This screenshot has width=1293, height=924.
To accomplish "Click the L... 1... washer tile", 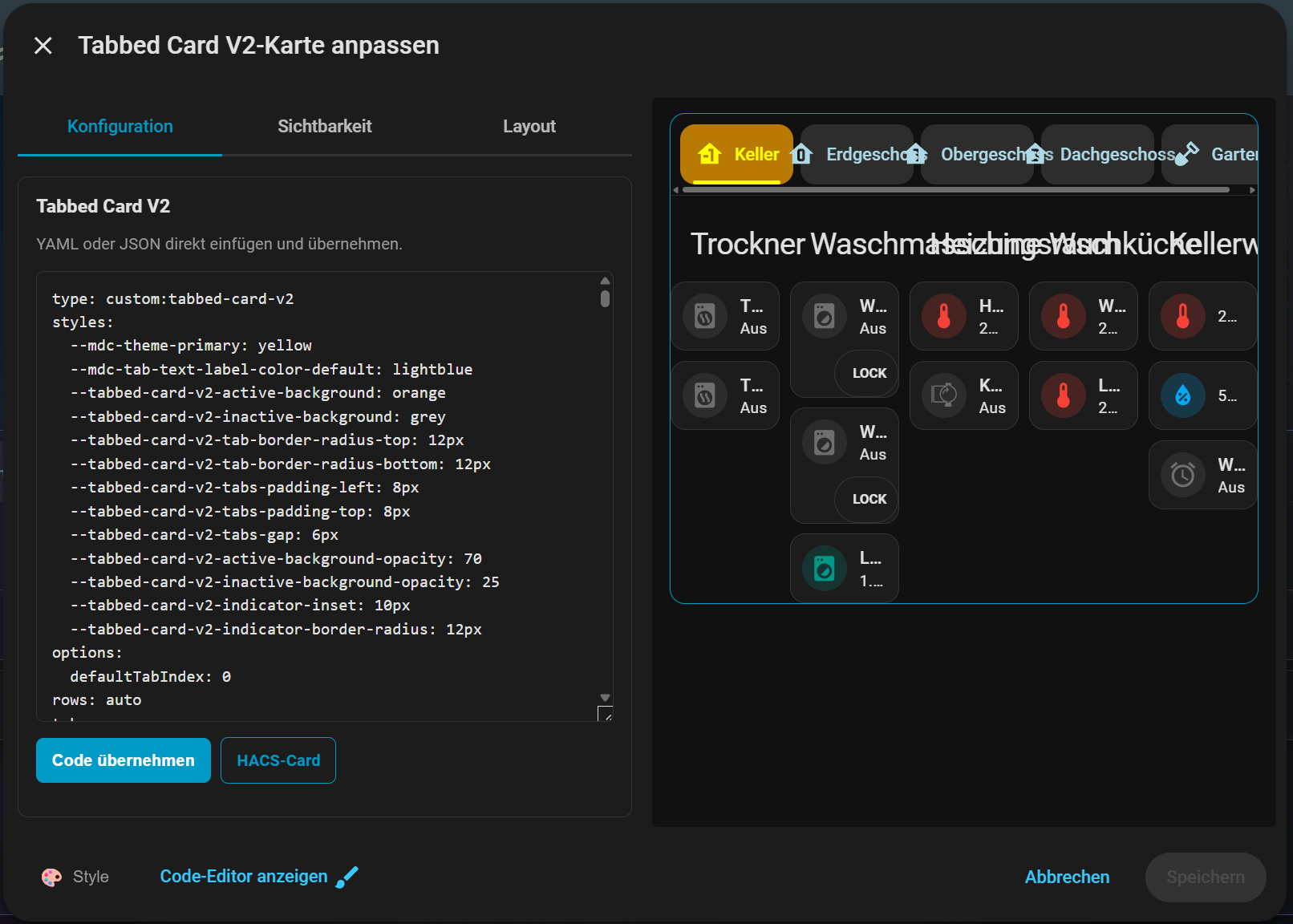I will [845, 568].
